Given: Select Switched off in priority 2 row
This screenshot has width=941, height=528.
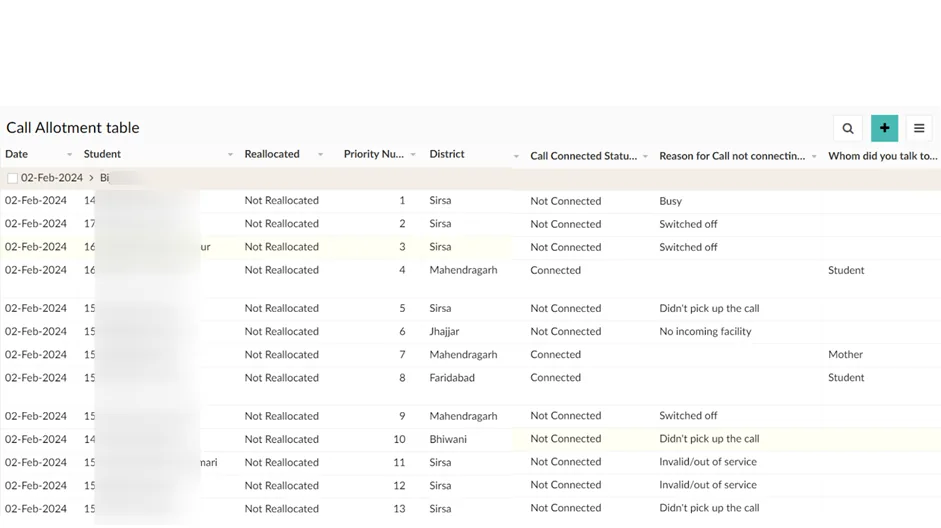Looking at the screenshot, I should (688, 224).
